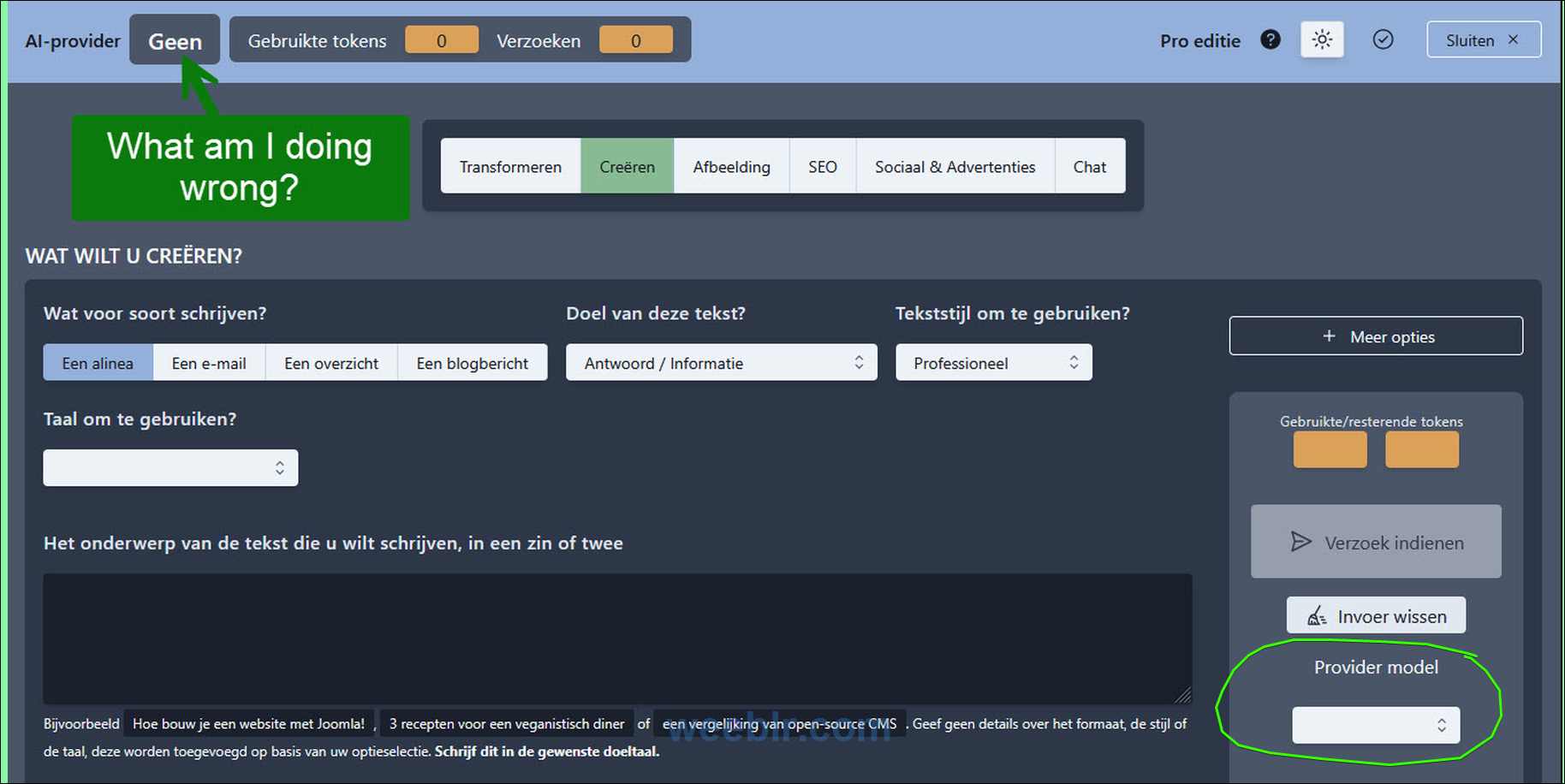The height and width of the screenshot is (784, 1565).
Task: Expand the Provider model dropdown
Action: [1375, 725]
